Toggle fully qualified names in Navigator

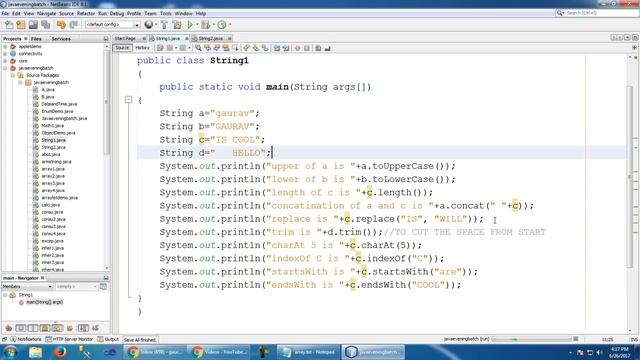pyautogui.click(x=70, y=328)
